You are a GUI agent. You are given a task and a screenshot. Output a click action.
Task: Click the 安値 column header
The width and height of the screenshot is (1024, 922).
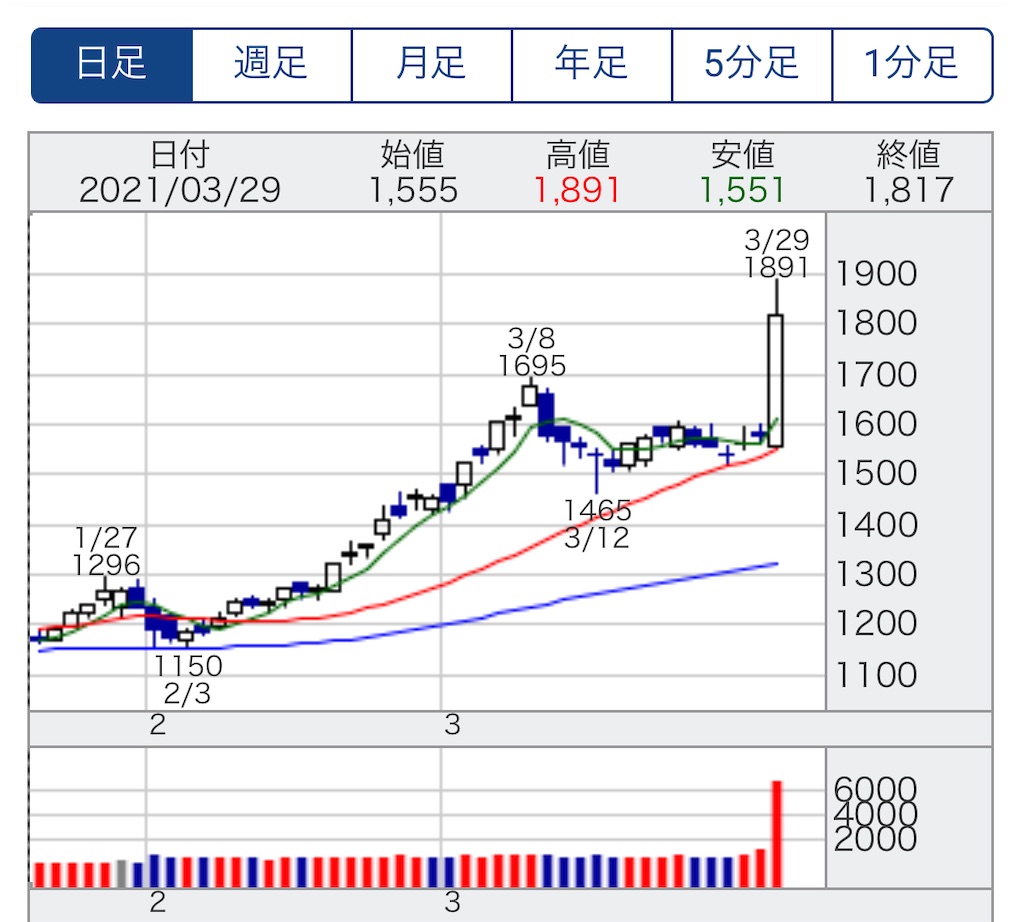point(743,155)
